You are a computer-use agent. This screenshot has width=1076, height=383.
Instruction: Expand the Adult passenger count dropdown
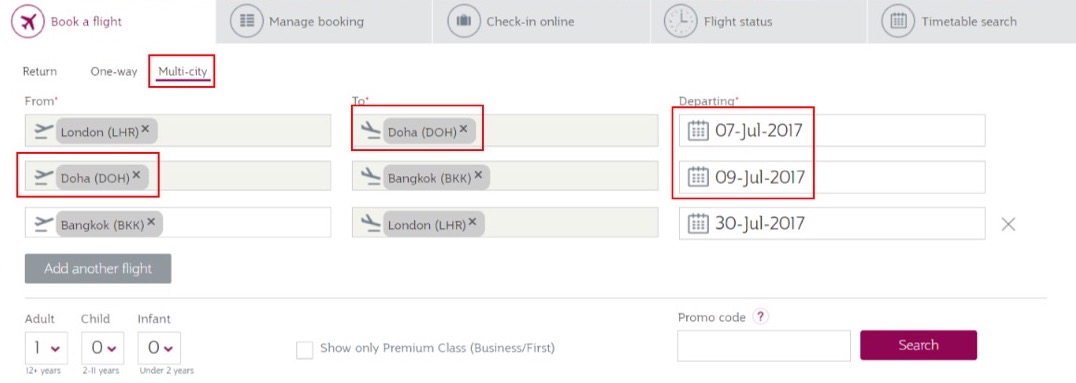point(46,348)
